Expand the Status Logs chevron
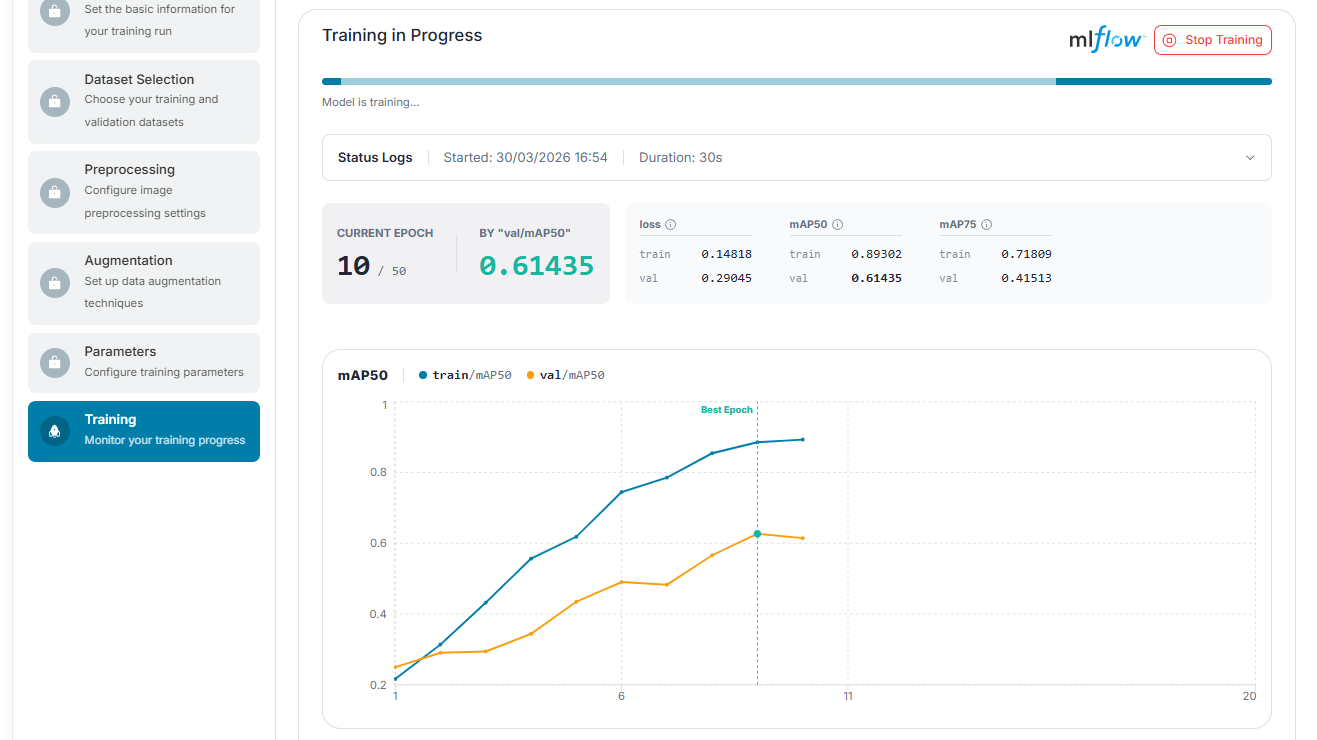This screenshot has width=1317, height=740. pos(1250,158)
